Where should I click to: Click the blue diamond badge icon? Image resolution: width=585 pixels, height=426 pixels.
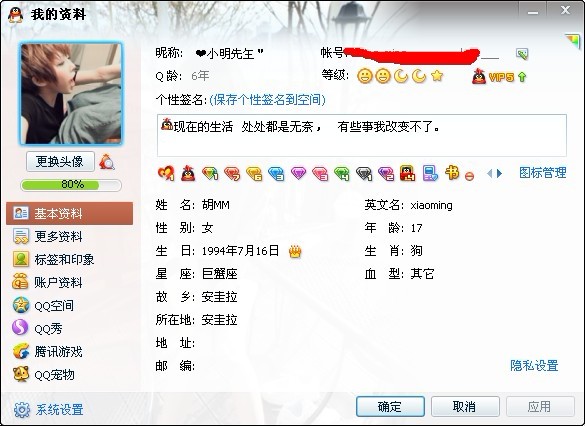[276, 174]
